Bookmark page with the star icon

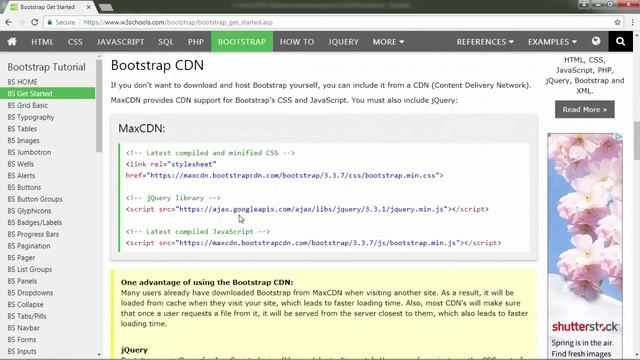coord(617,22)
